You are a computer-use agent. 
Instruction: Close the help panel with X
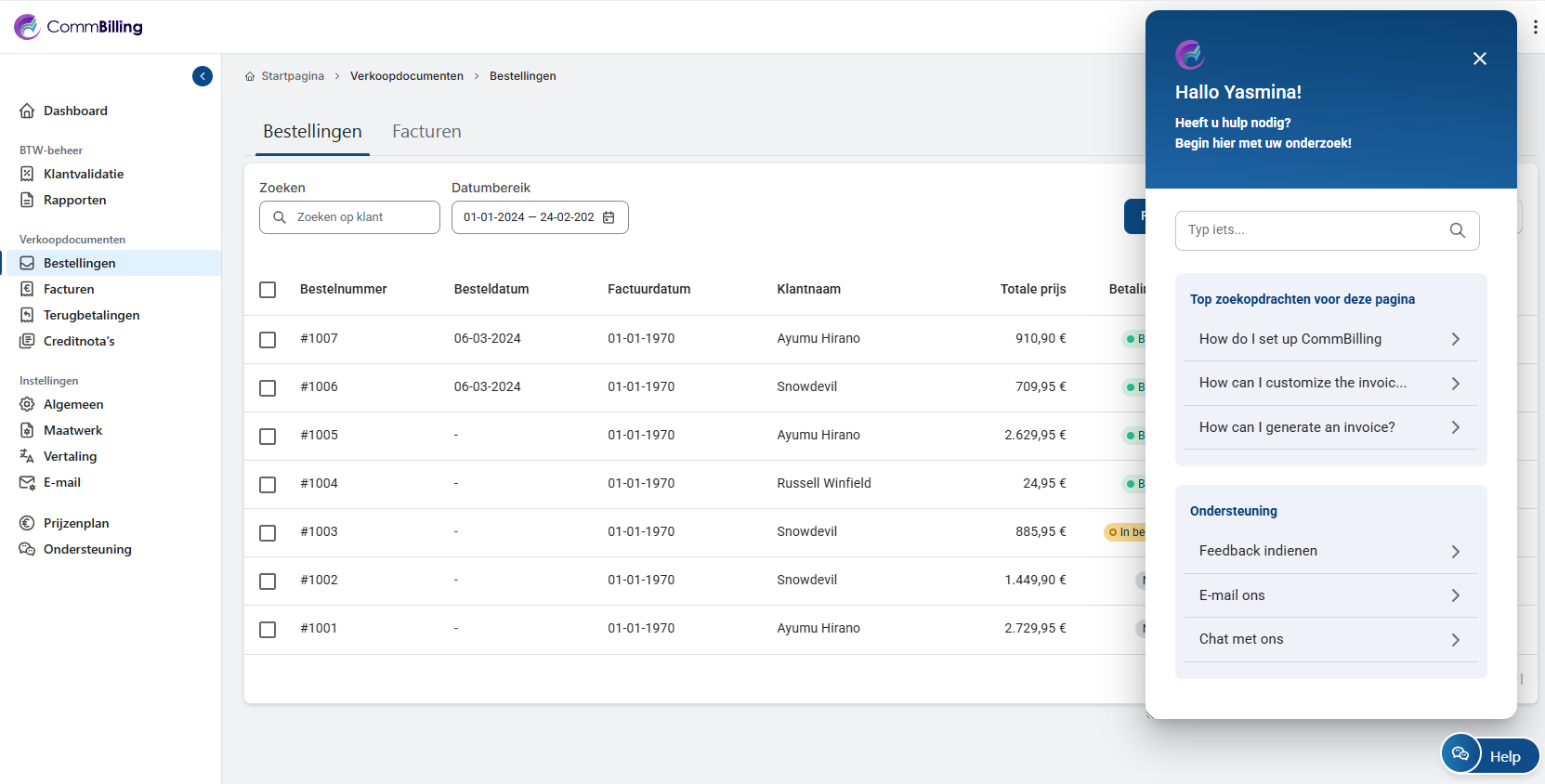1480,59
